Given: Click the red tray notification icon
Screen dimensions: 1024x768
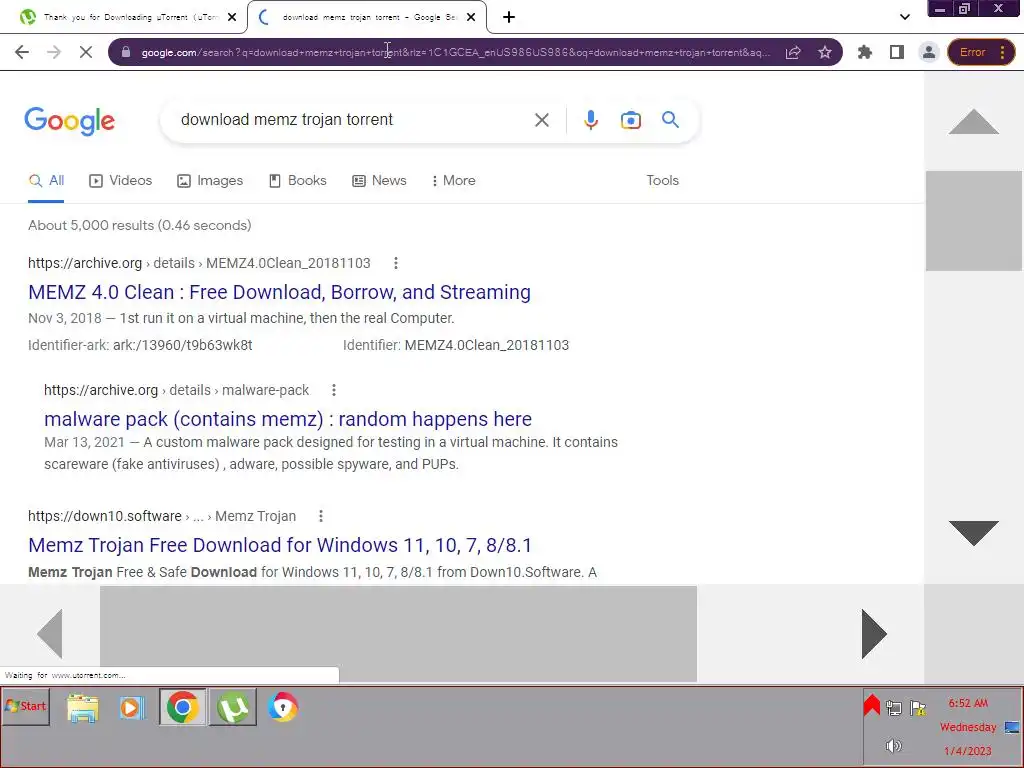Looking at the screenshot, I should coord(872,705).
